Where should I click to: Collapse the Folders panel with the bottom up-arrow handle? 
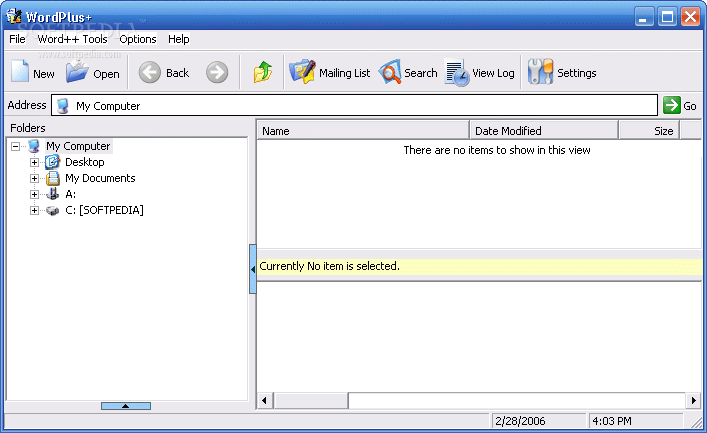(126, 406)
